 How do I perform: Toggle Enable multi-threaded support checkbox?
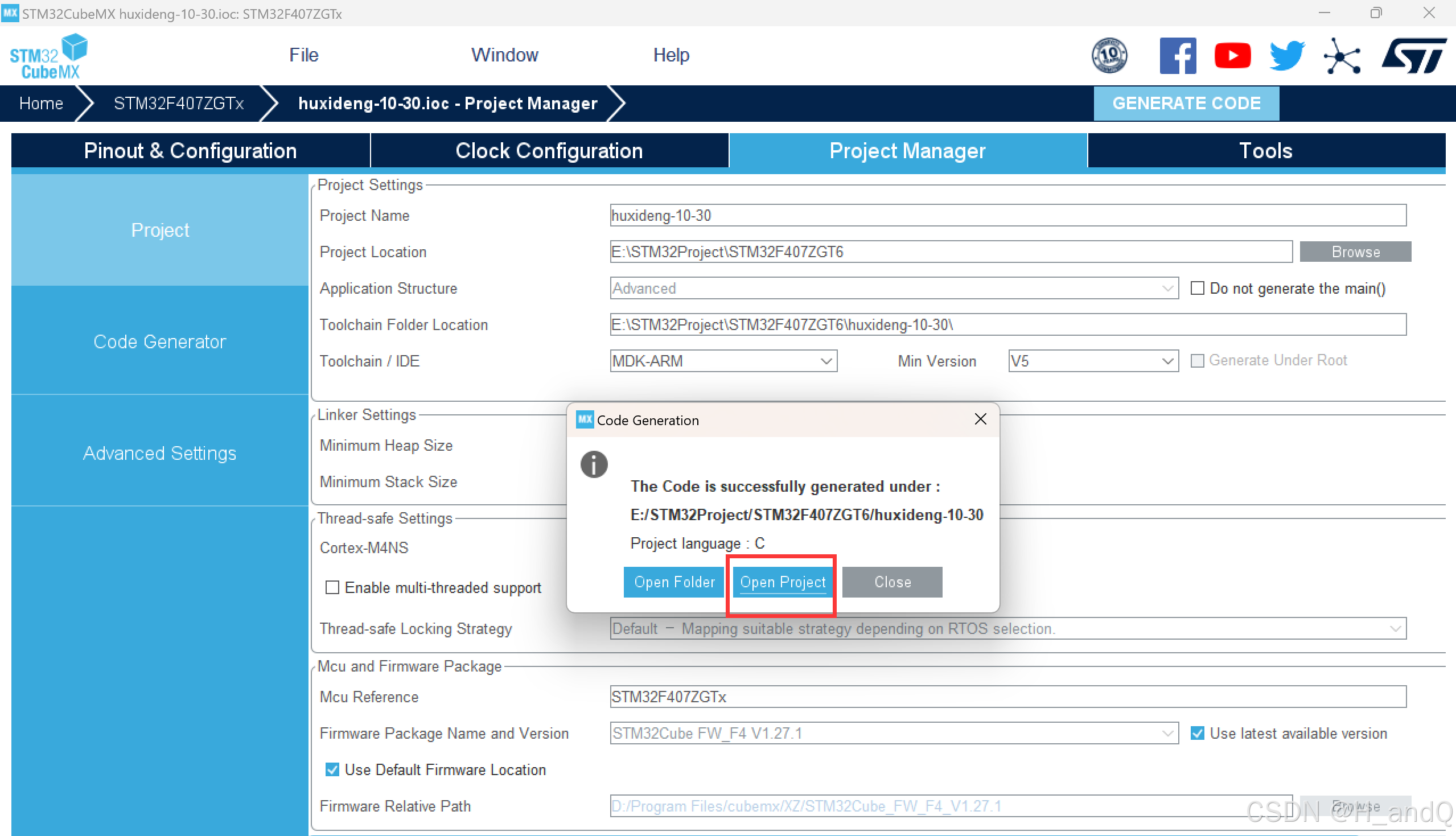[x=332, y=587]
